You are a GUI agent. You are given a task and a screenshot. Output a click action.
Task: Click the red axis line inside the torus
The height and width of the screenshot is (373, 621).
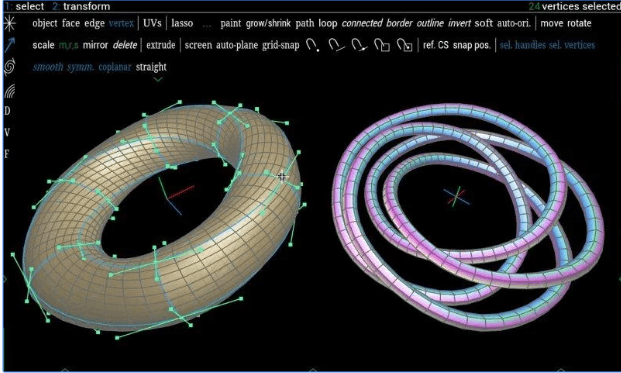(181, 192)
